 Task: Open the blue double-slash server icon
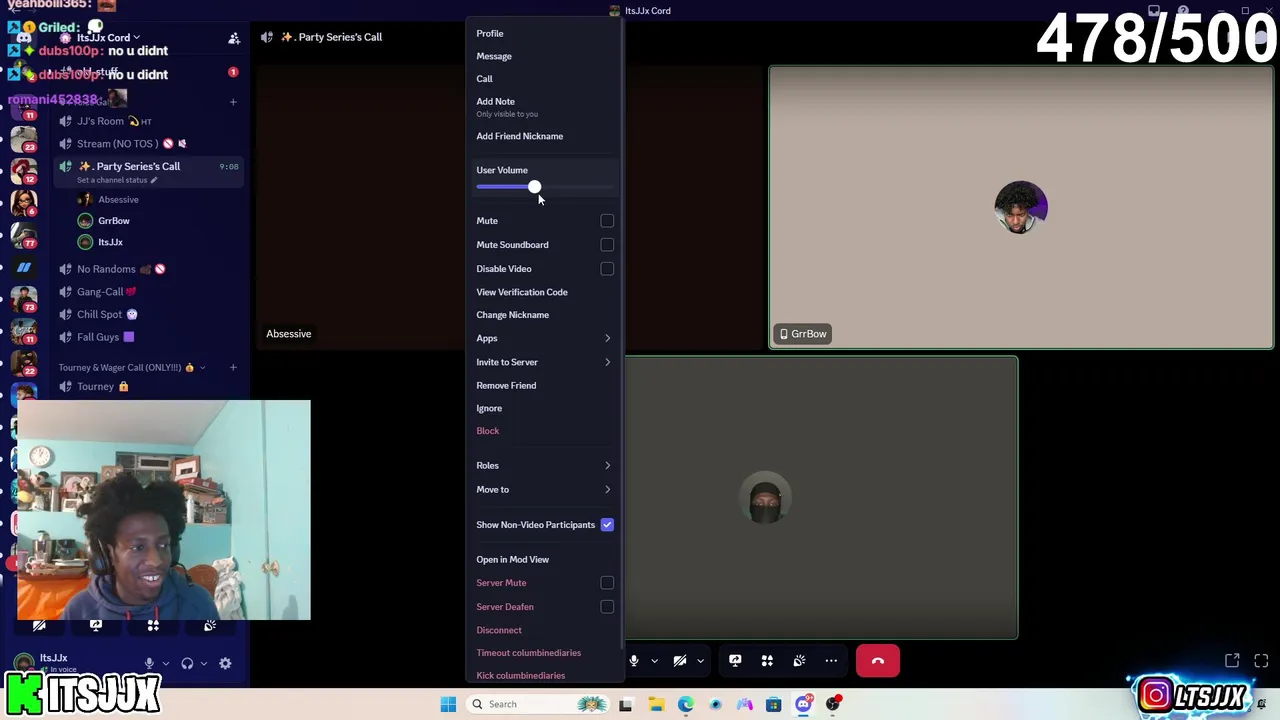(24, 268)
